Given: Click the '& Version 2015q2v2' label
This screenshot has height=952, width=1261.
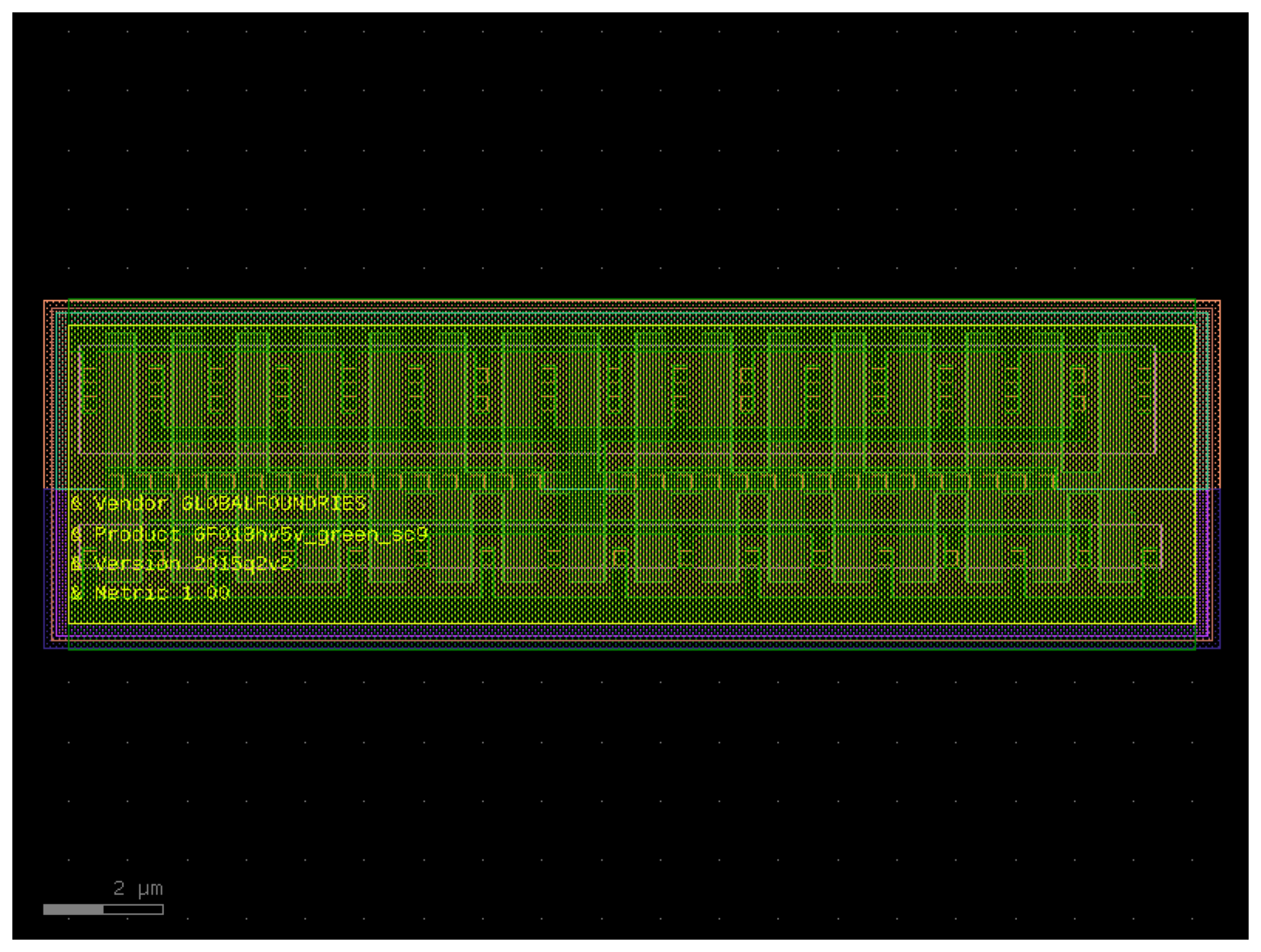Looking at the screenshot, I should [x=181, y=564].
